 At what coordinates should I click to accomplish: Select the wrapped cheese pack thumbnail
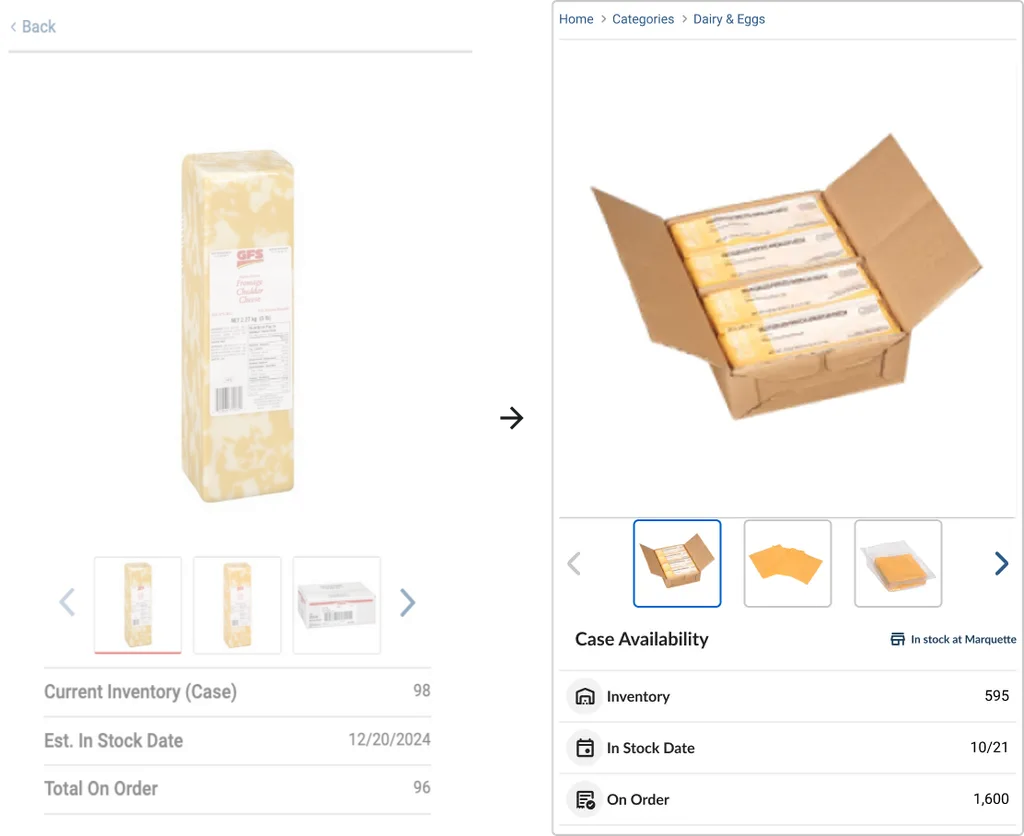(898, 563)
